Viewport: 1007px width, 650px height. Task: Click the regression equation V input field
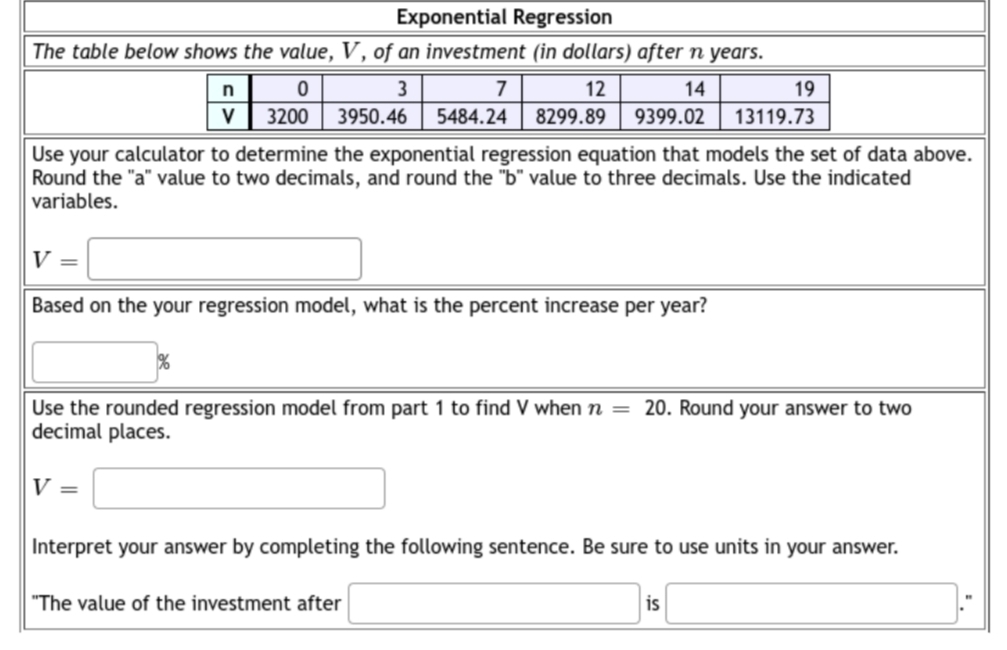224,258
